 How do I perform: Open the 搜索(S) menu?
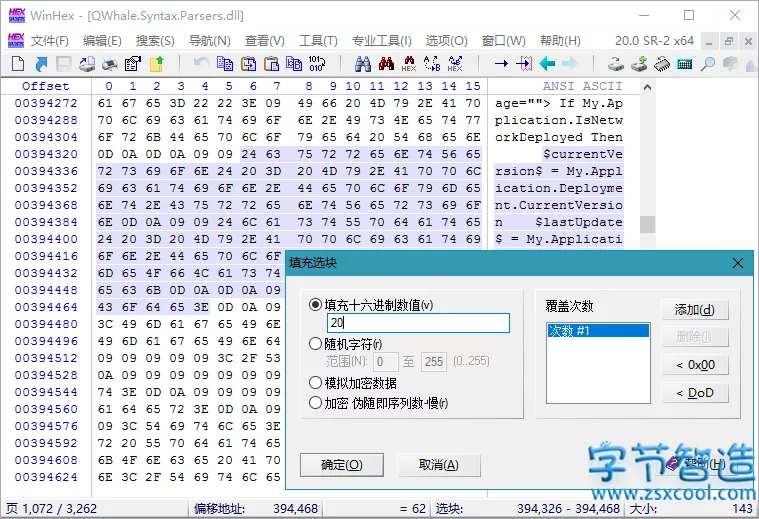155,41
